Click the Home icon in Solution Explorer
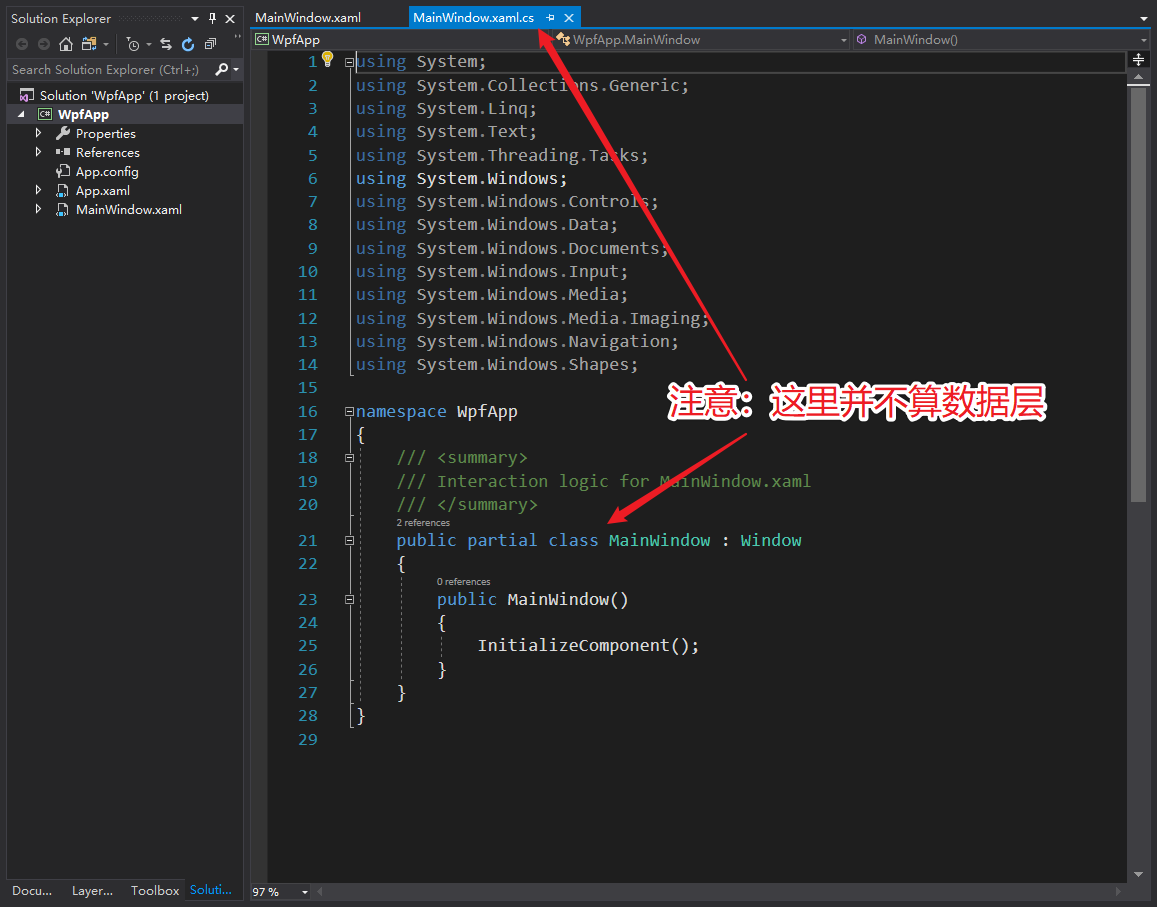The image size is (1157, 907). coord(66,44)
